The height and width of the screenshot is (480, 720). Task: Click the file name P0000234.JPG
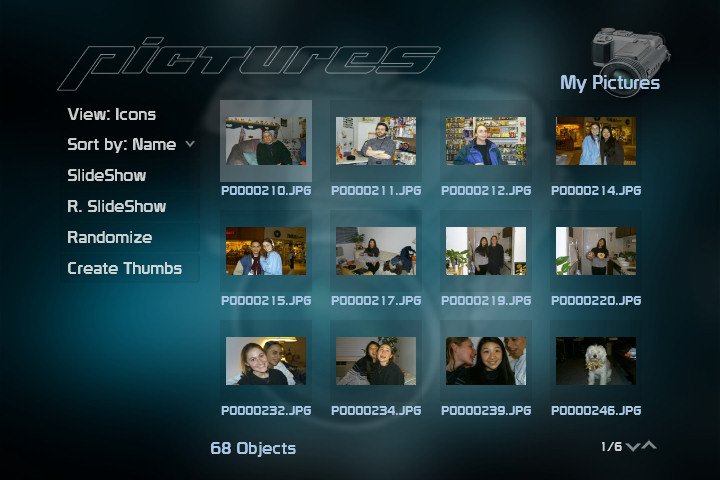pyautogui.click(x=376, y=411)
